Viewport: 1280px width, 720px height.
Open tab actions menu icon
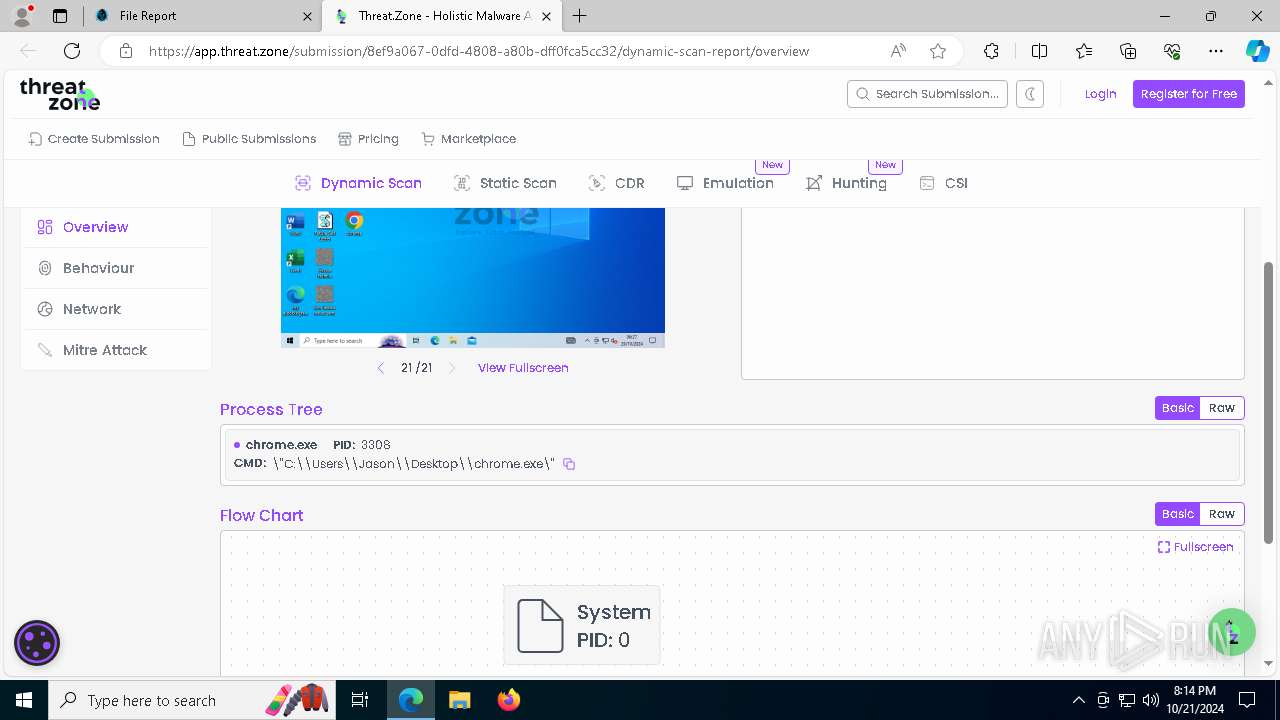tap(60, 16)
